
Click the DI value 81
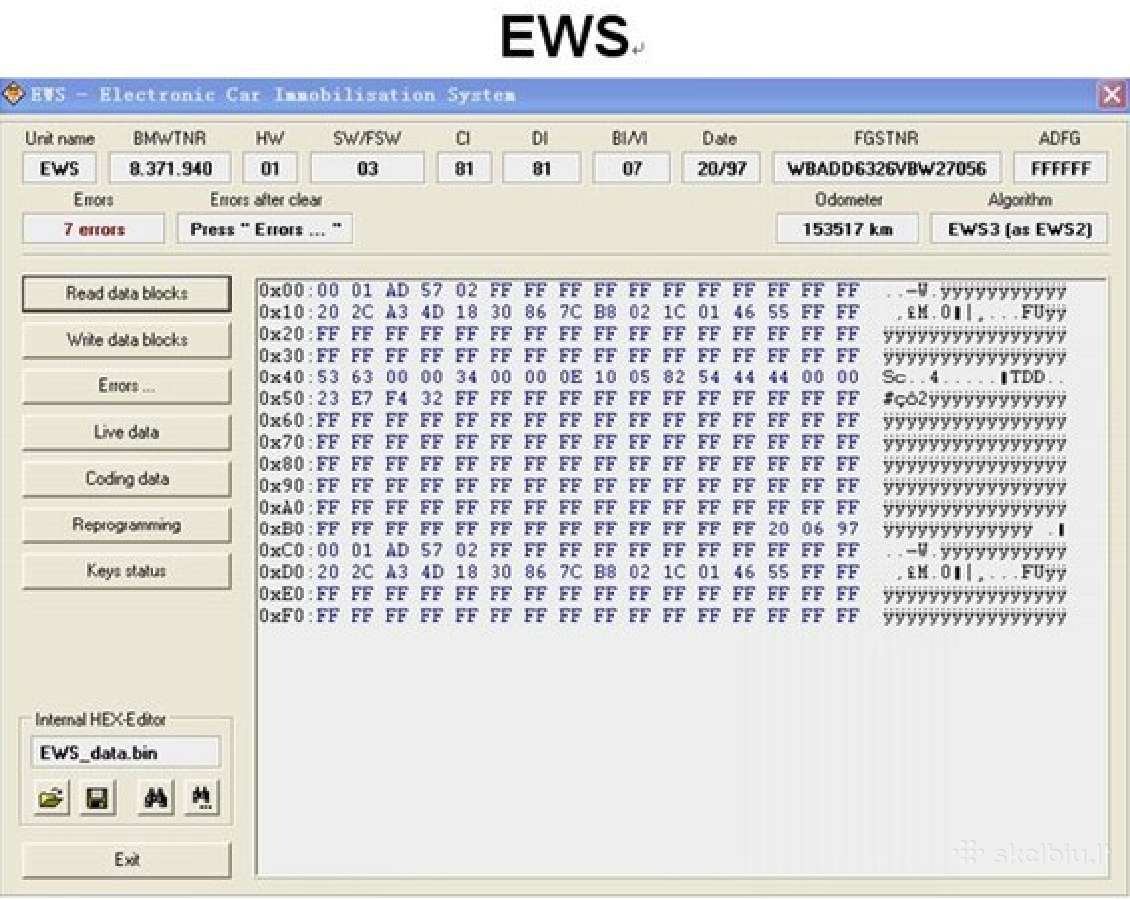click(541, 169)
